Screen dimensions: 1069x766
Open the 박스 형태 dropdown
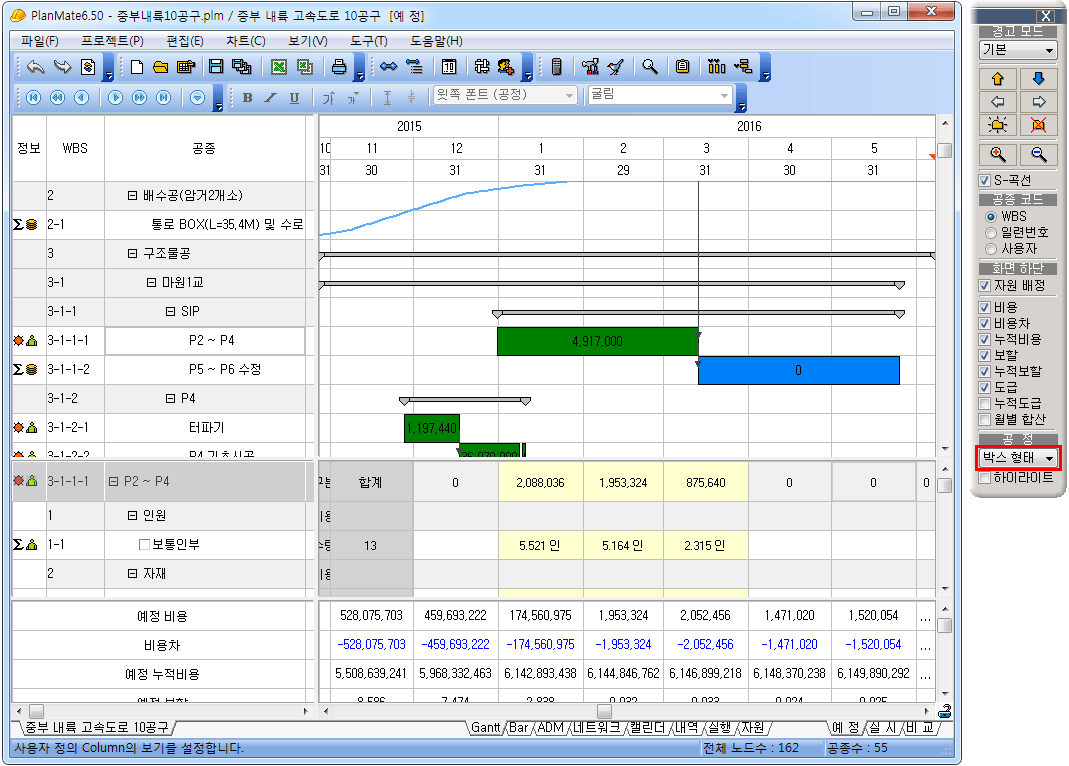click(x=1049, y=458)
